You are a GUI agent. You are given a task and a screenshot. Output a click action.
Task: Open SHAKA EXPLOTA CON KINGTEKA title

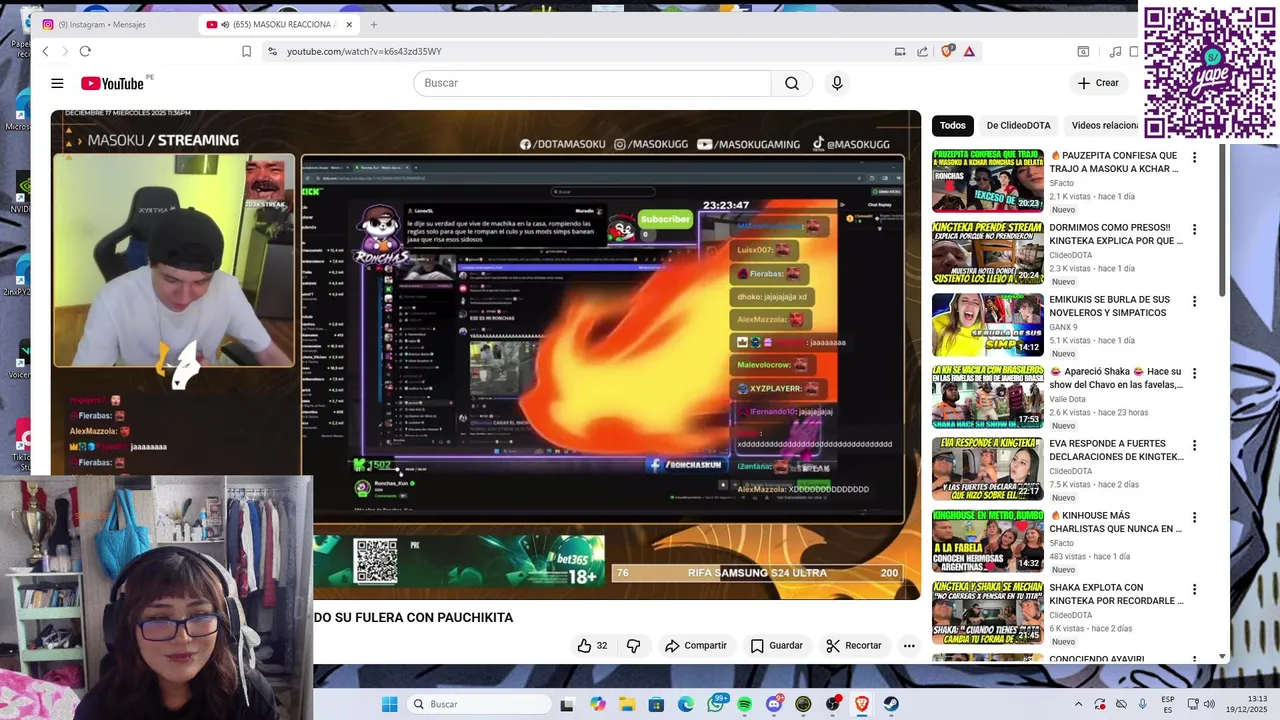click(x=1116, y=594)
